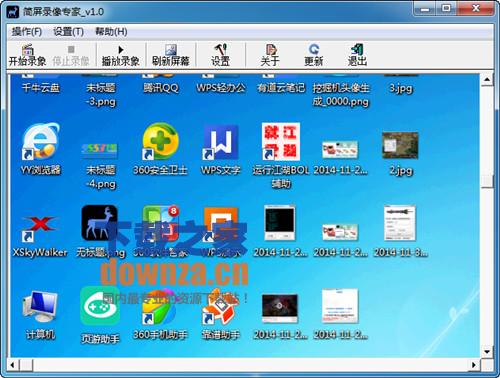Open 设置 settings toolbar icon
The height and width of the screenshot is (378, 500).
point(220,55)
